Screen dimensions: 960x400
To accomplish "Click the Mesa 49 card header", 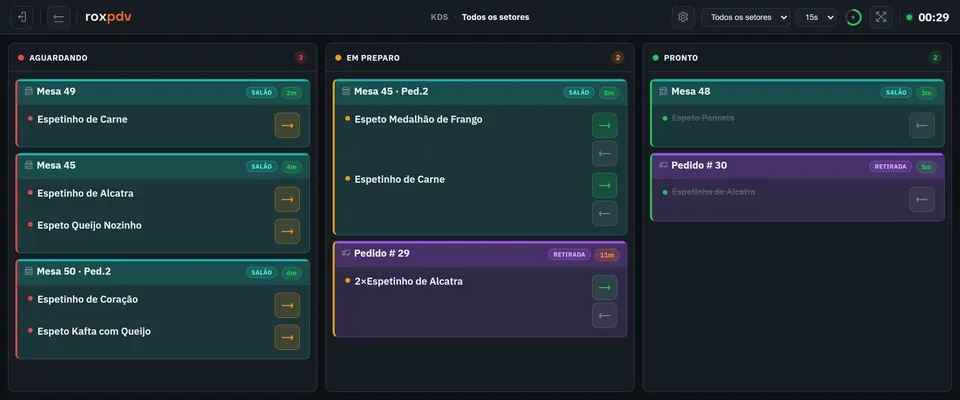I will [x=163, y=92].
